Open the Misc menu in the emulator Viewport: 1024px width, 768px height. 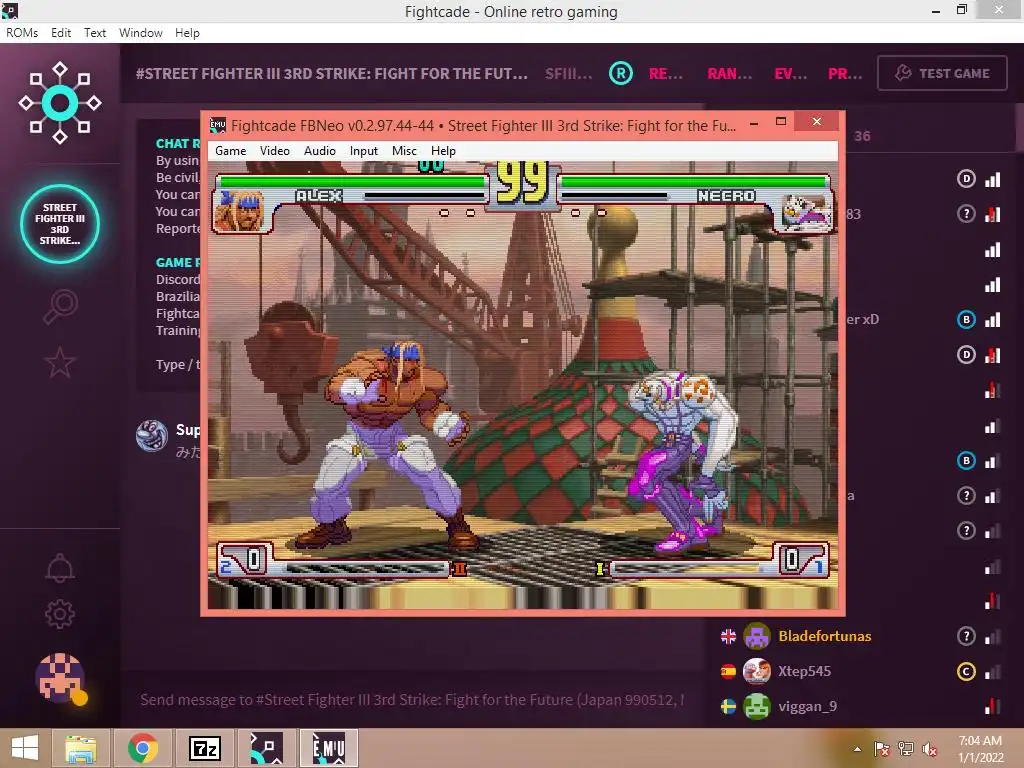pyautogui.click(x=404, y=151)
